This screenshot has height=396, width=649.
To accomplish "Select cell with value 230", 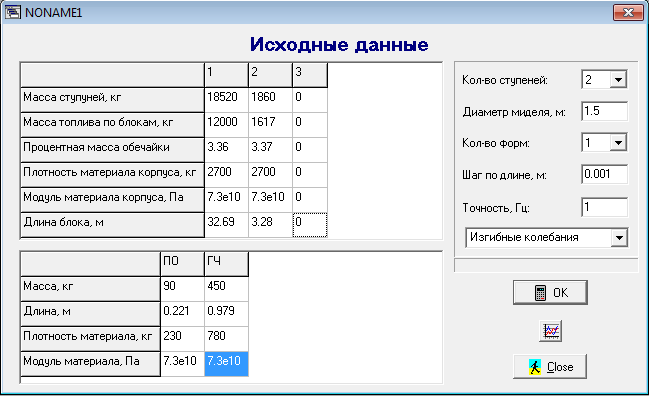I will tap(182, 338).
